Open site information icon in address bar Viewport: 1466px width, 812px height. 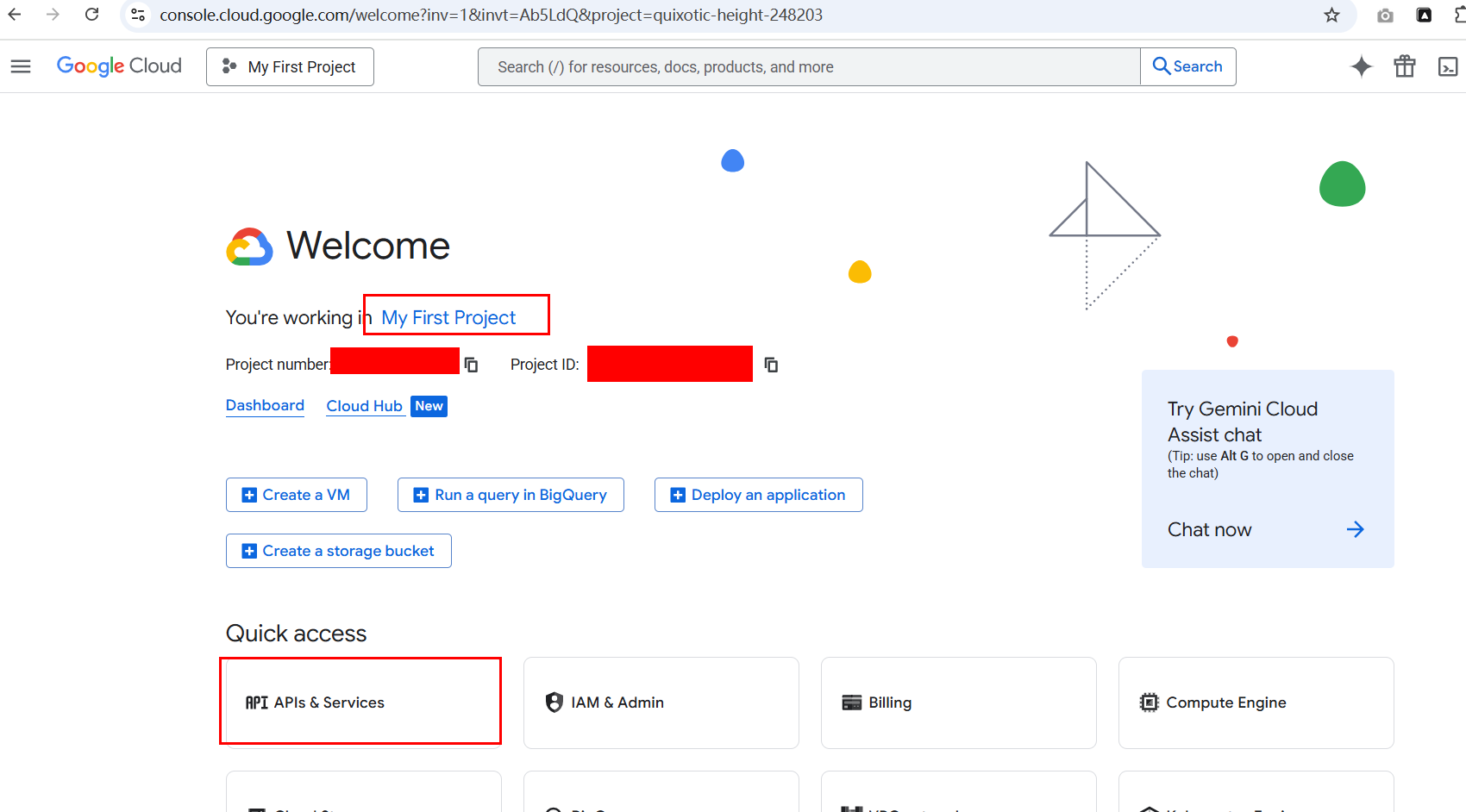[138, 15]
